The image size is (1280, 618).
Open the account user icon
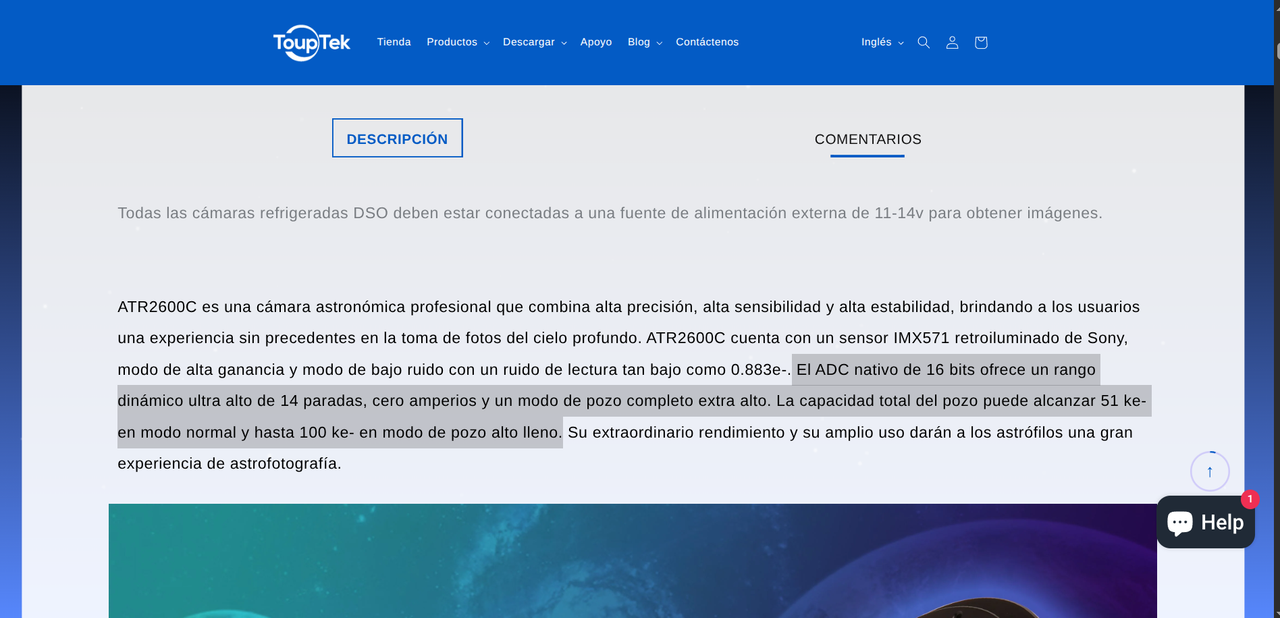click(x=952, y=42)
